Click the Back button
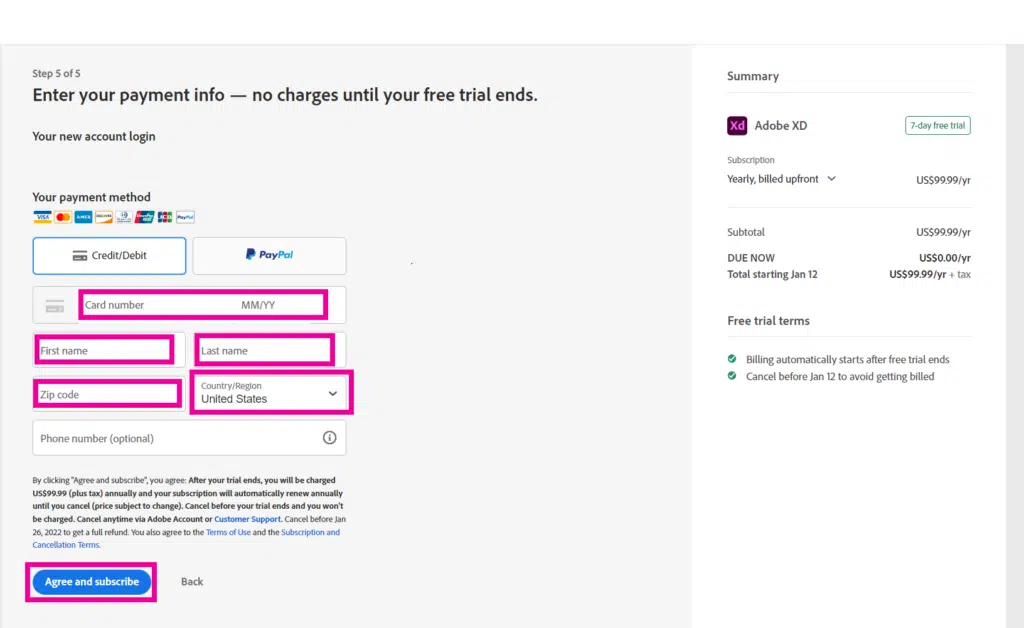The image size is (1024, 628). pyautogui.click(x=191, y=581)
